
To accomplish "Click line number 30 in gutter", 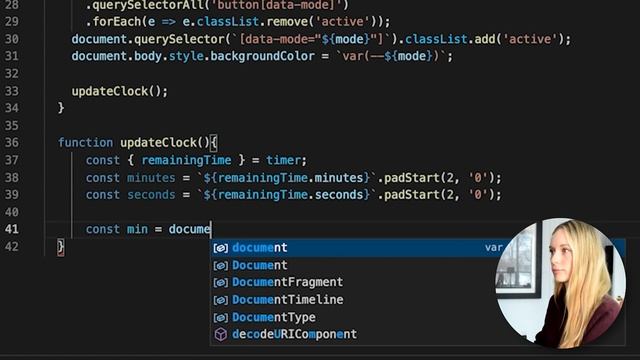I will pyautogui.click(x=12, y=39).
